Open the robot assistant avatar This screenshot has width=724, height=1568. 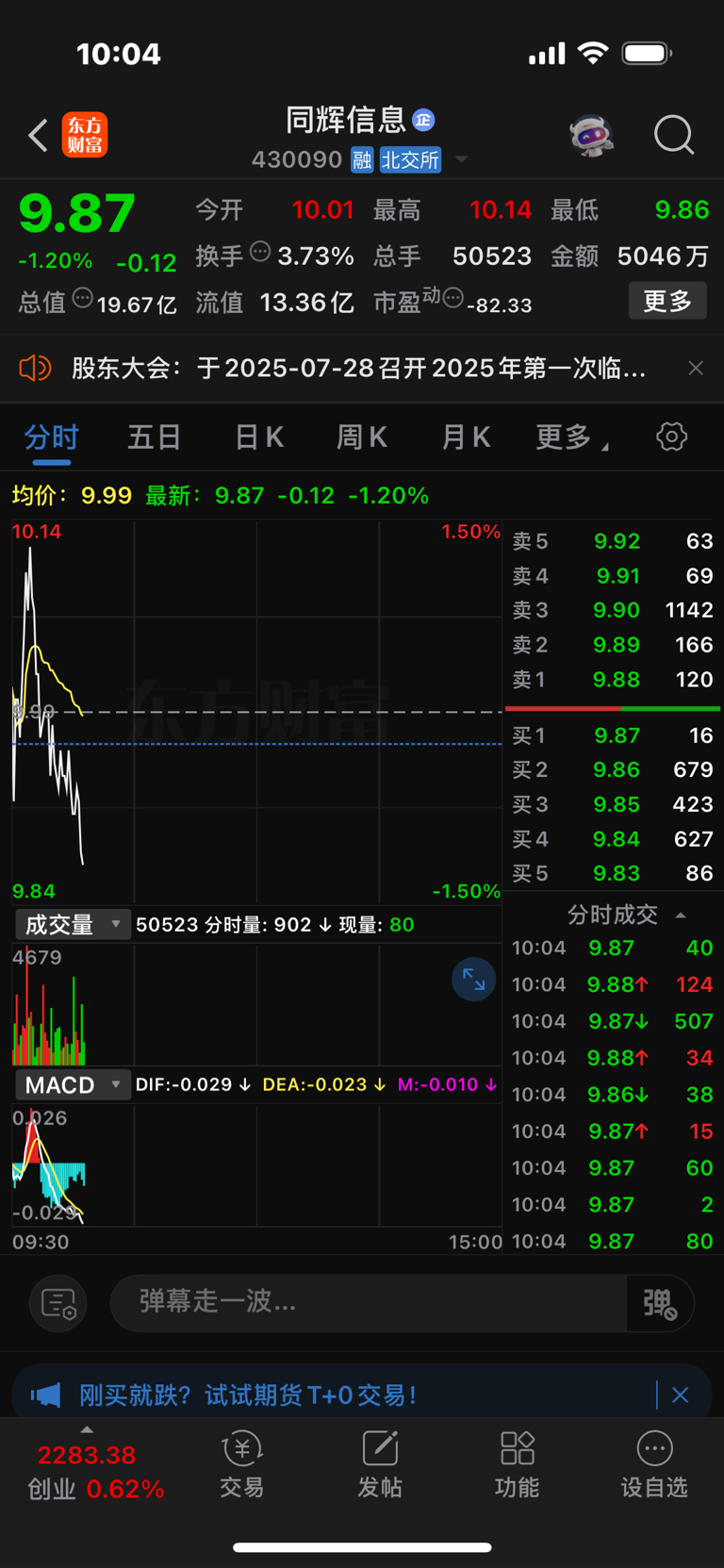click(591, 136)
